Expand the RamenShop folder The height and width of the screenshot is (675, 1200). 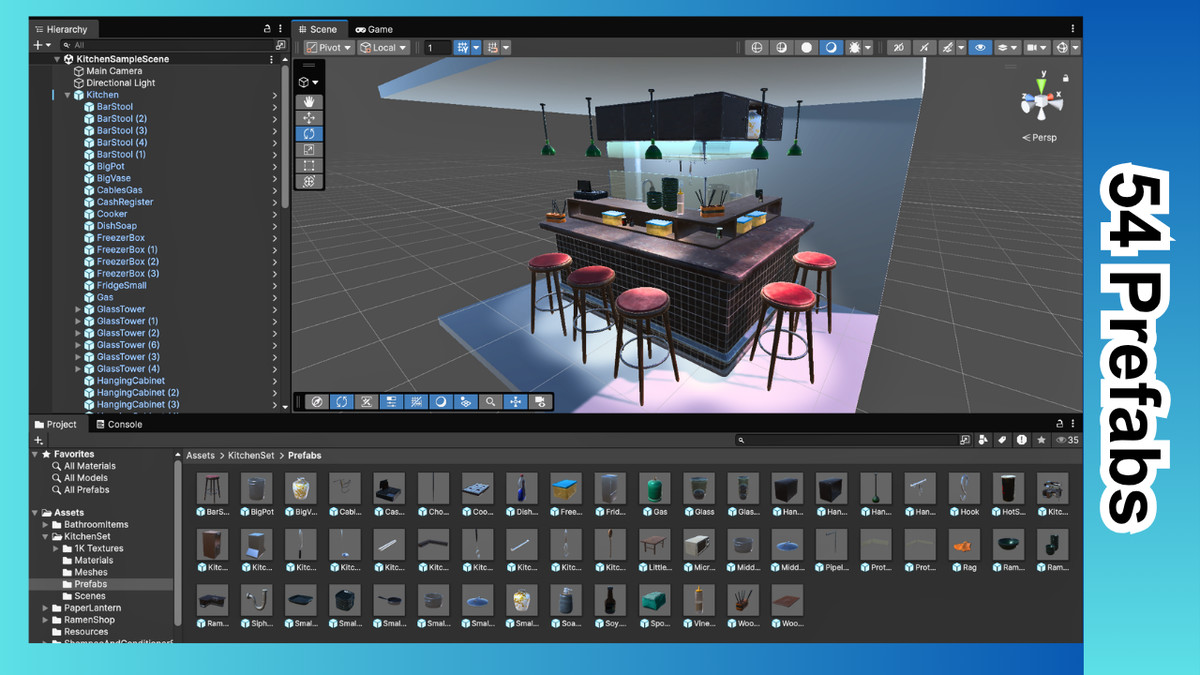pos(45,620)
